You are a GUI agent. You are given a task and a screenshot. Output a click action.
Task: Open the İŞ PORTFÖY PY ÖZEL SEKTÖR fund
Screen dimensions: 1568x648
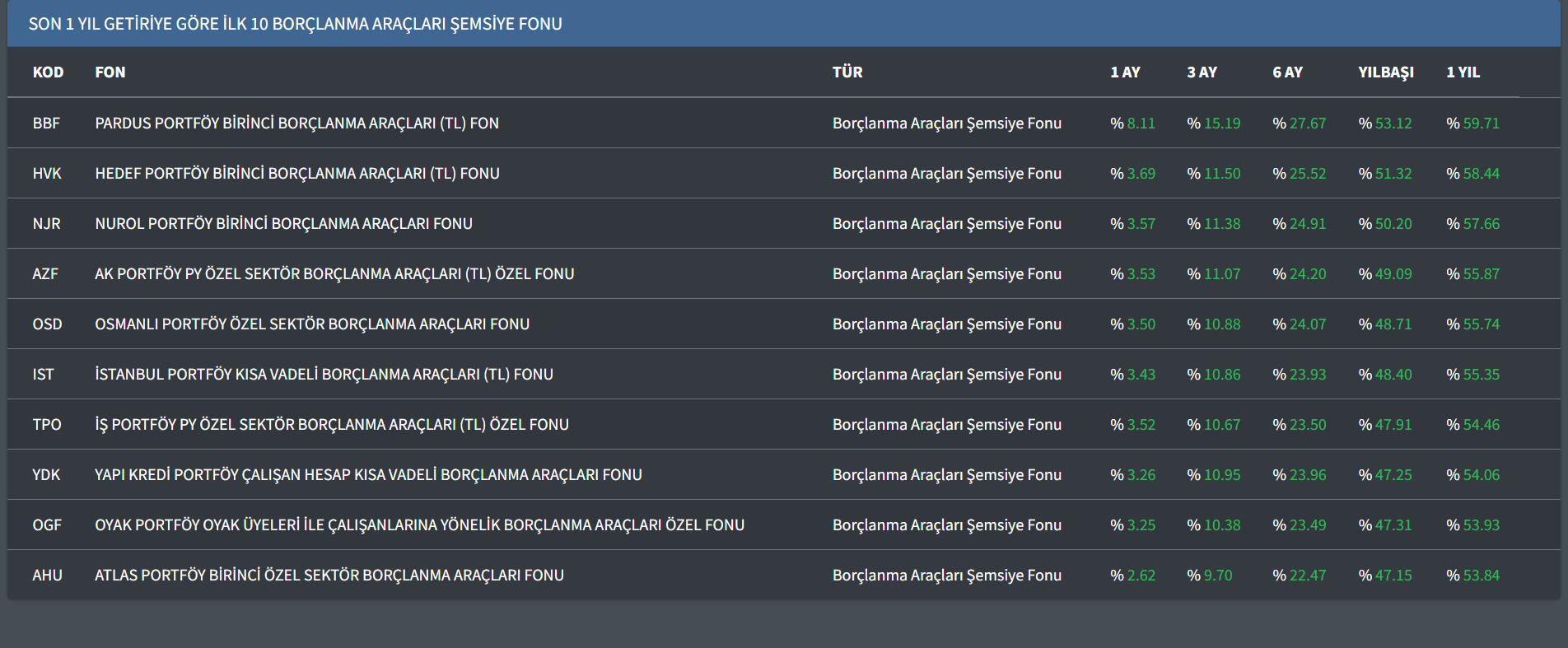[x=332, y=425]
